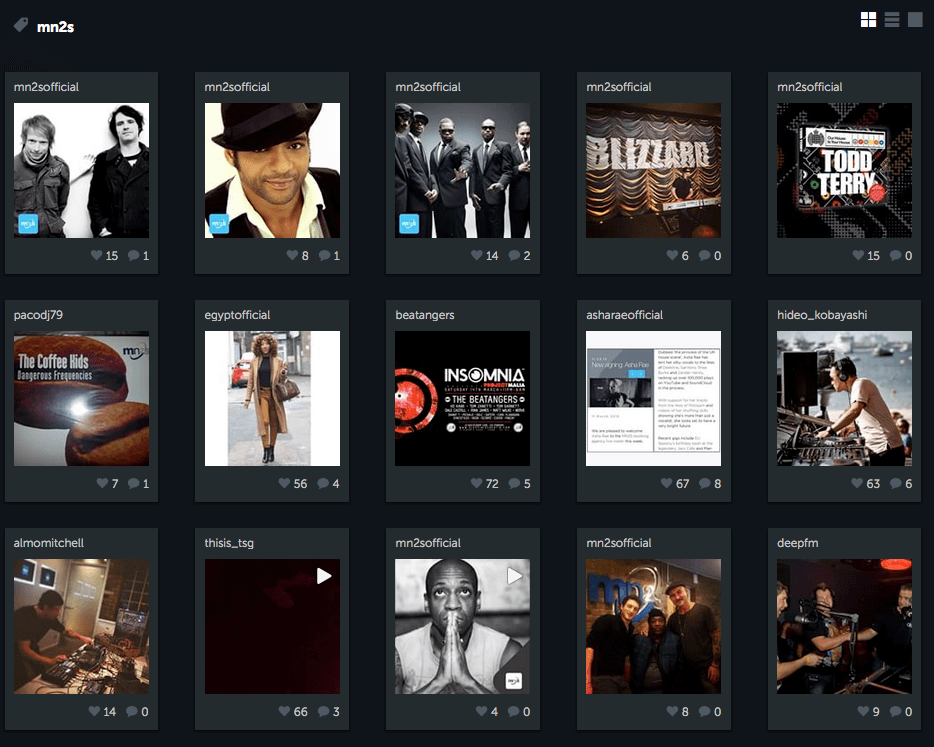Screen dimensions: 934x747
Task: Open comments on the two-men black and white photo
Action: point(133,256)
